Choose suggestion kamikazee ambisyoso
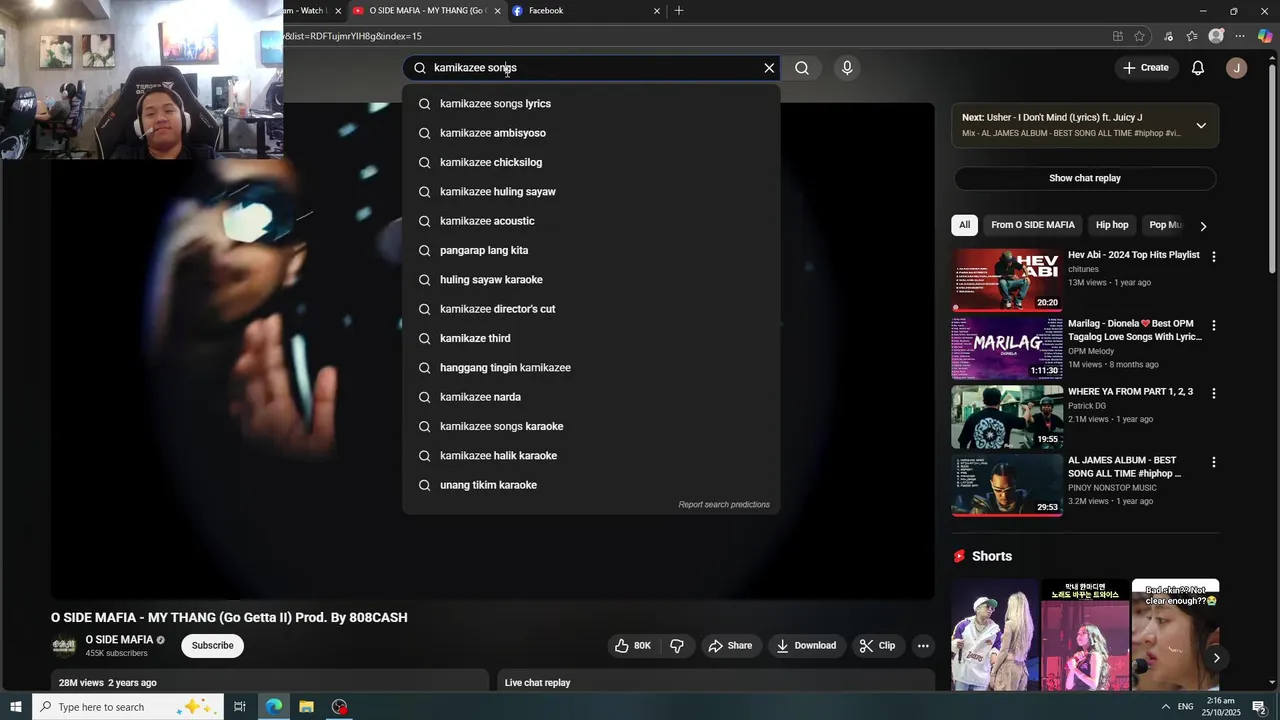 [591, 133]
